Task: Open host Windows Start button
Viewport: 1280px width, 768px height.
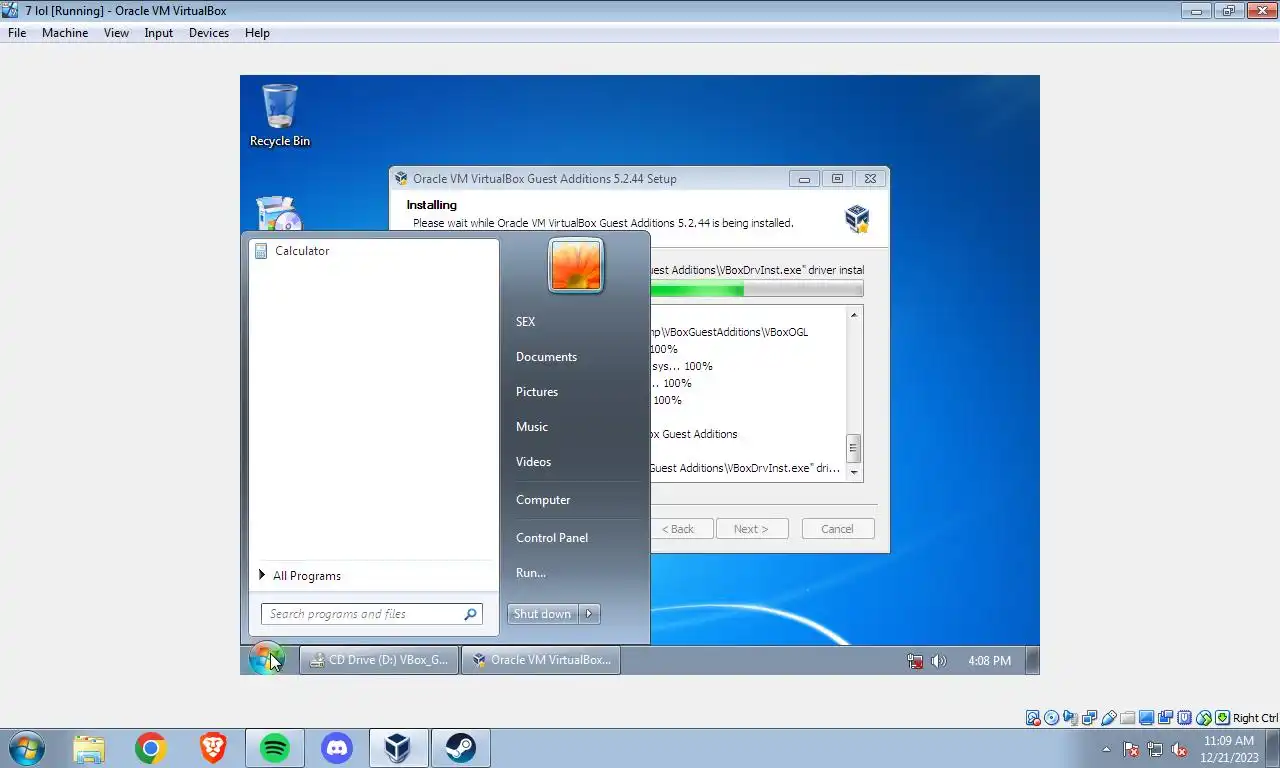Action: (x=26, y=748)
